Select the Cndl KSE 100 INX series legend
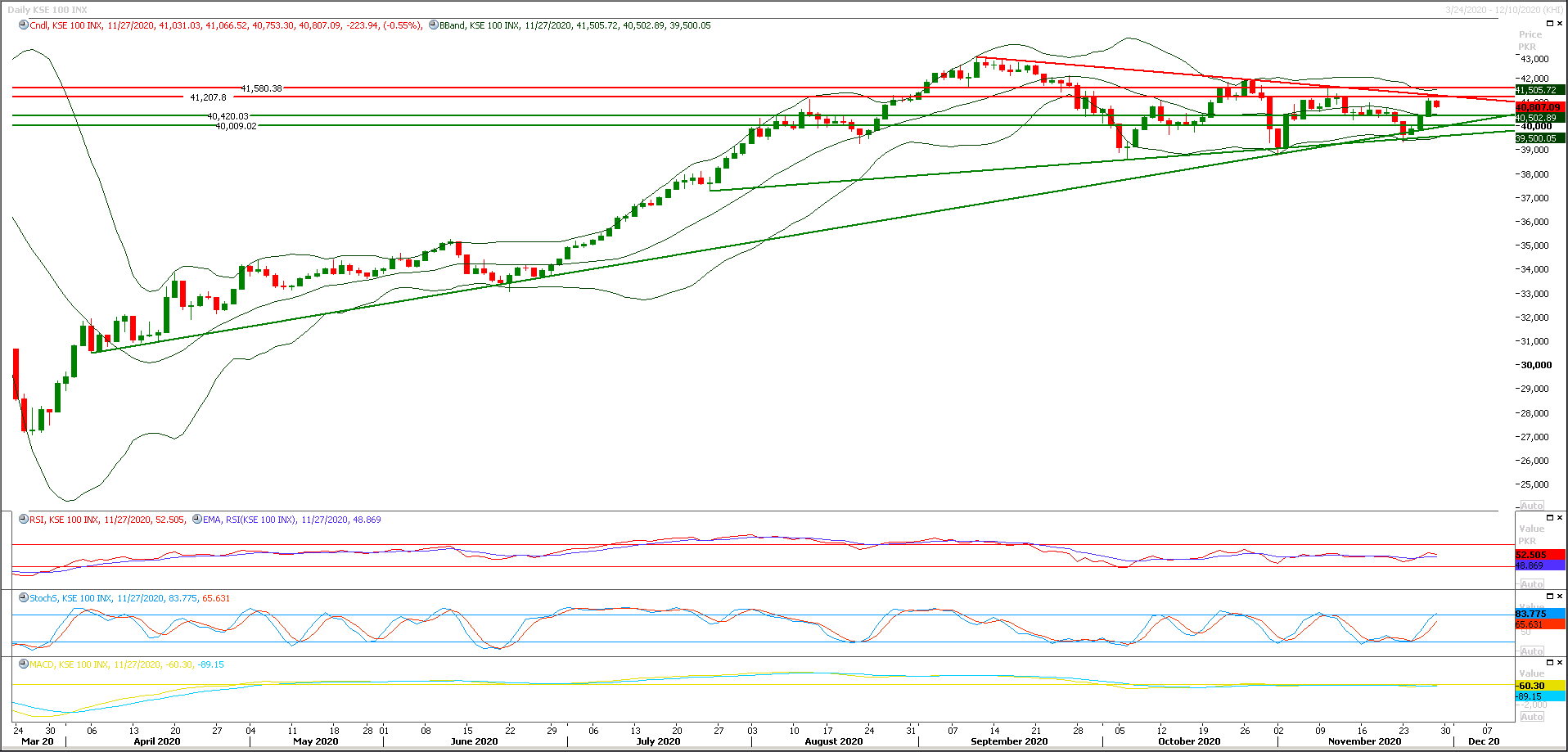1568x752 pixels. click(x=227, y=25)
